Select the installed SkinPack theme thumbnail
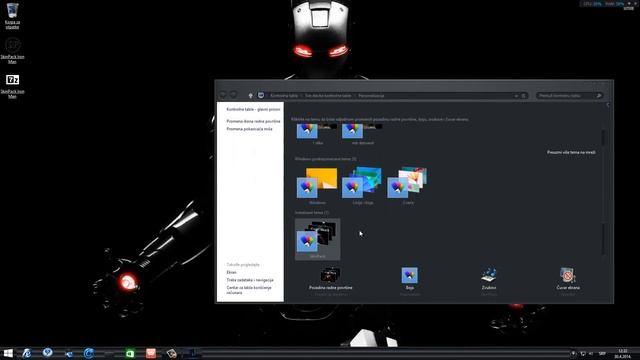Viewport: 640px width, 360px height. 317,239
